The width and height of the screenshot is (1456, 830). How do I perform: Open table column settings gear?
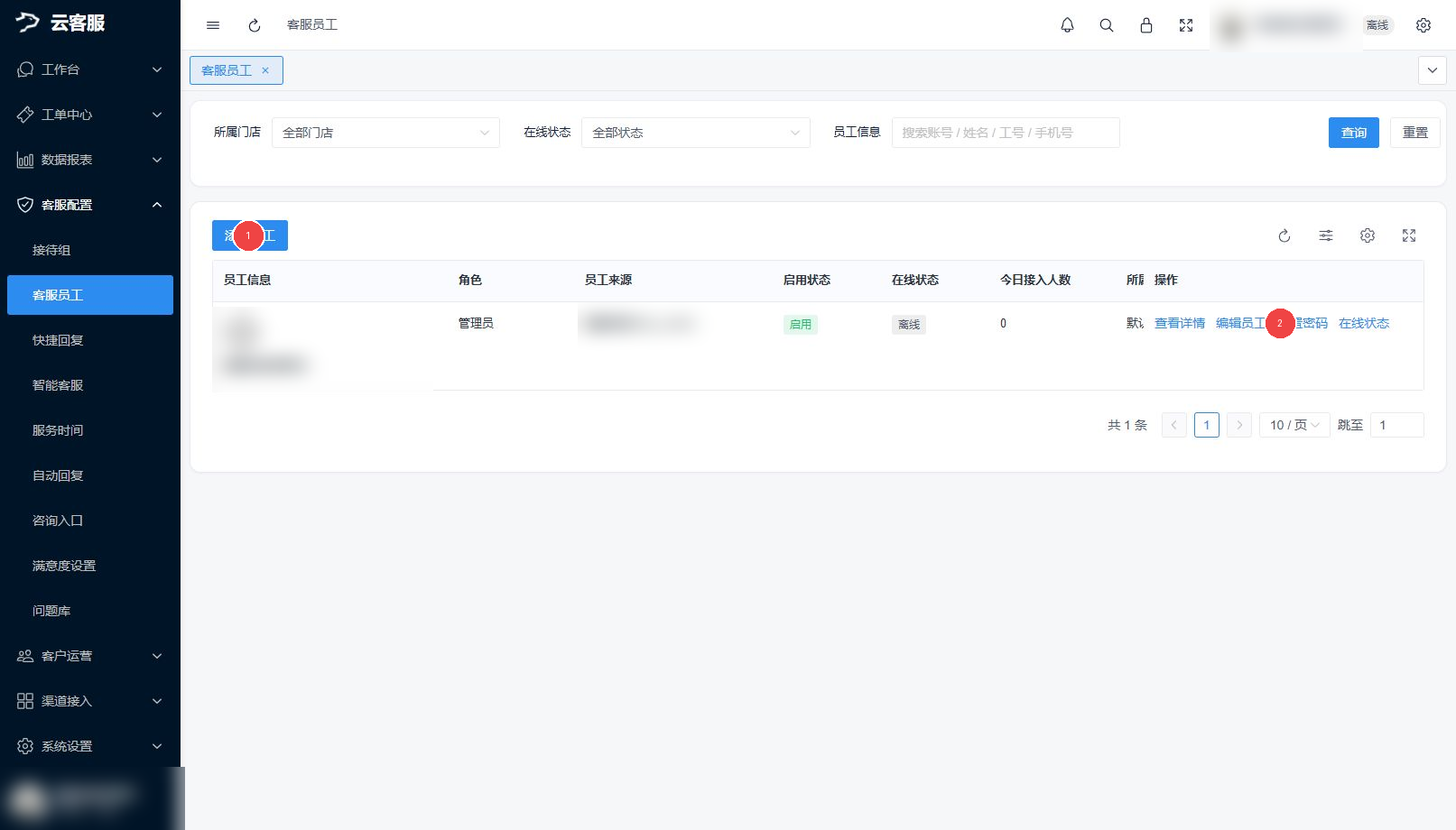[x=1368, y=235]
